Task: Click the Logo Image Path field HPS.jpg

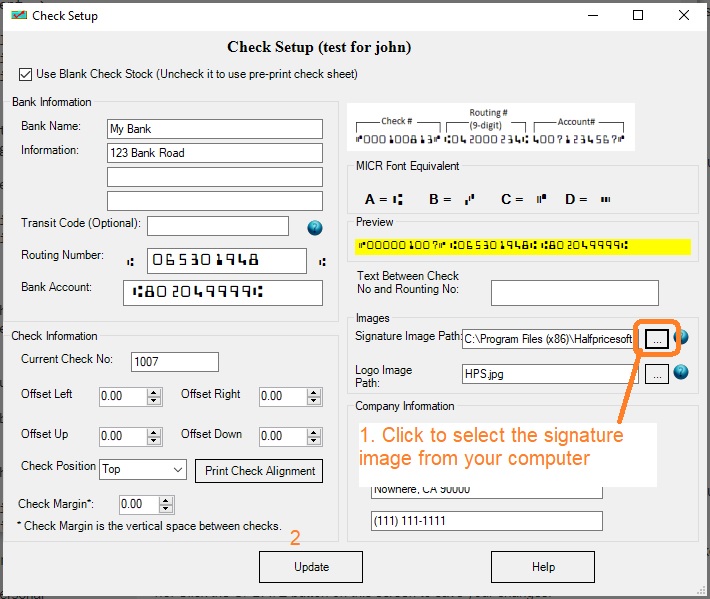Action: coord(550,374)
